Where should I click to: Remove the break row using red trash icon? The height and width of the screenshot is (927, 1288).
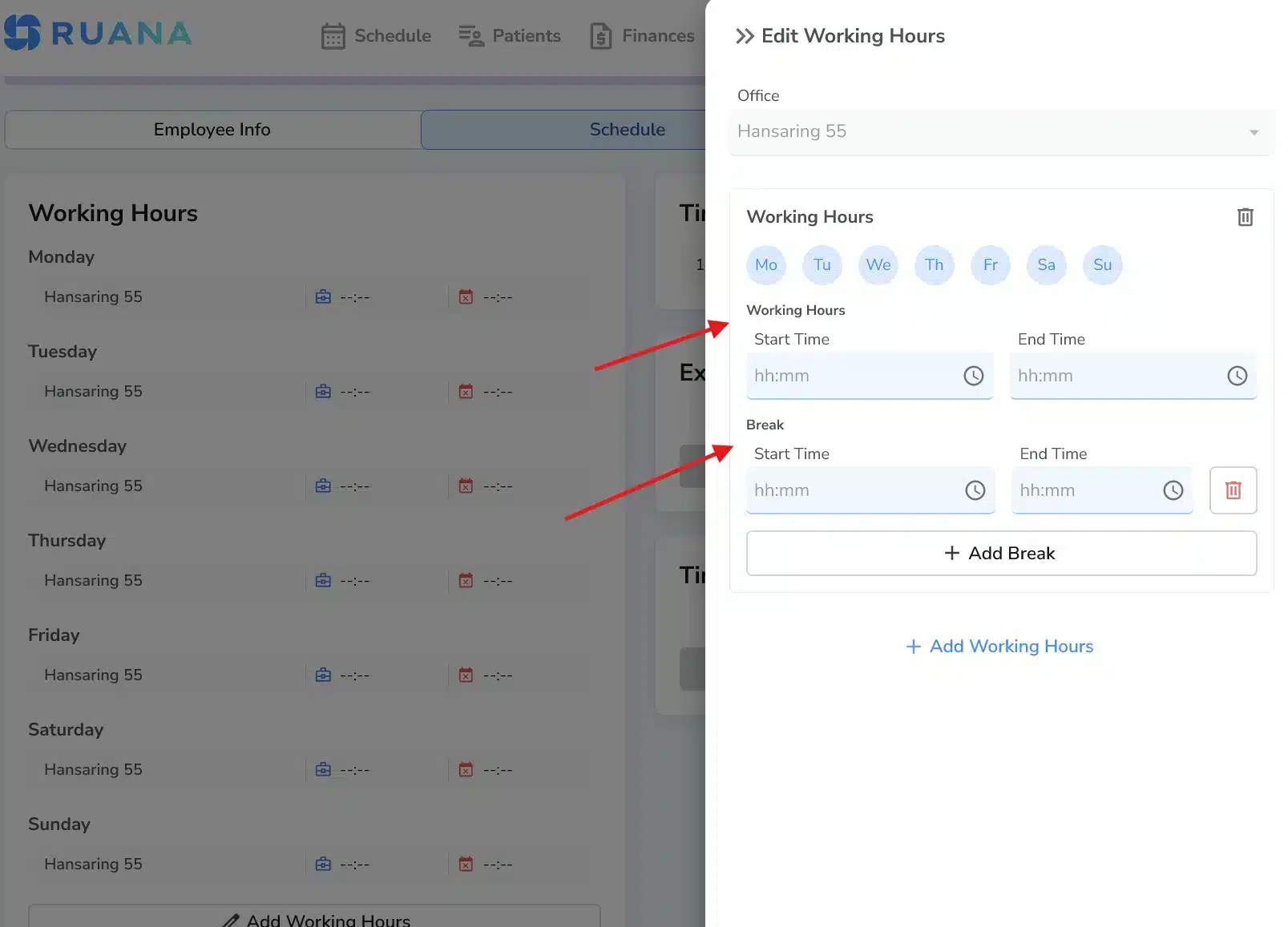click(x=1233, y=490)
